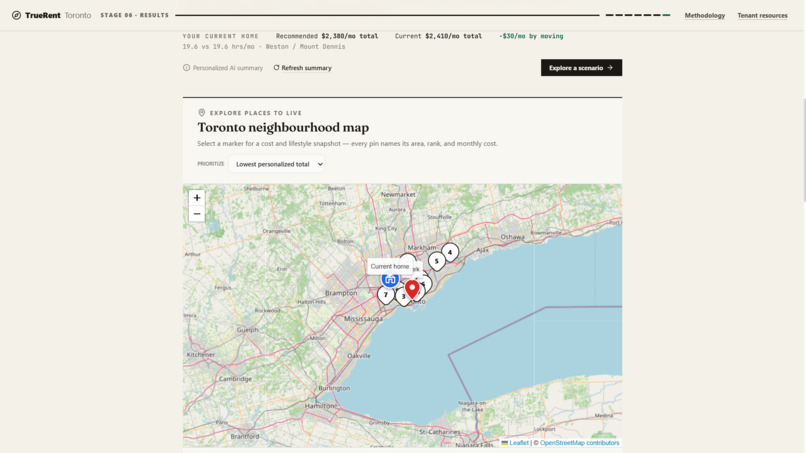Viewport: 806px width, 453px height.
Task: Open the Prioritize dropdown
Action: (277, 164)
